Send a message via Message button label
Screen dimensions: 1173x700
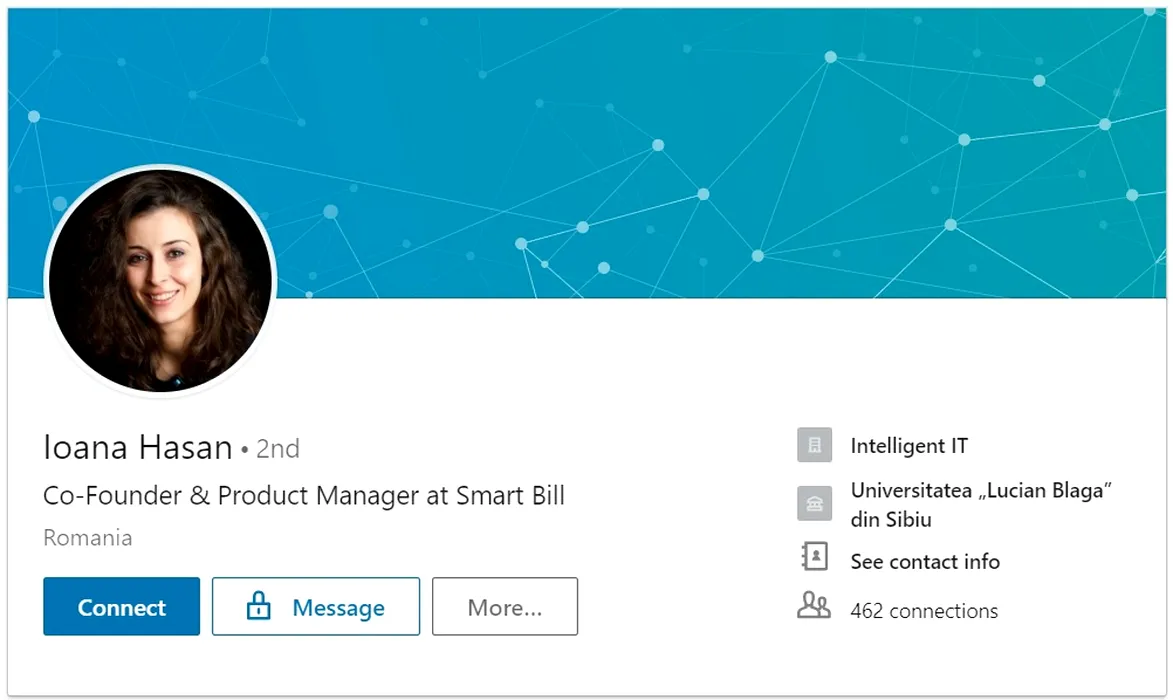pyautogui.click(x=338, y=608)
